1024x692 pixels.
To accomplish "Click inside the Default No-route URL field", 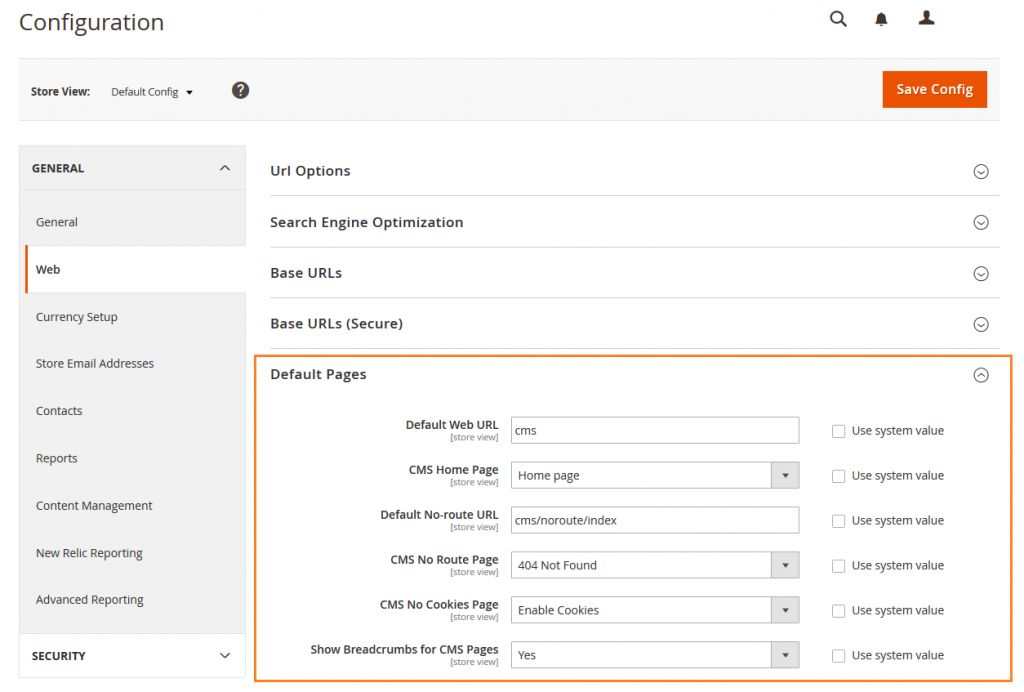I will click(654, 520).
